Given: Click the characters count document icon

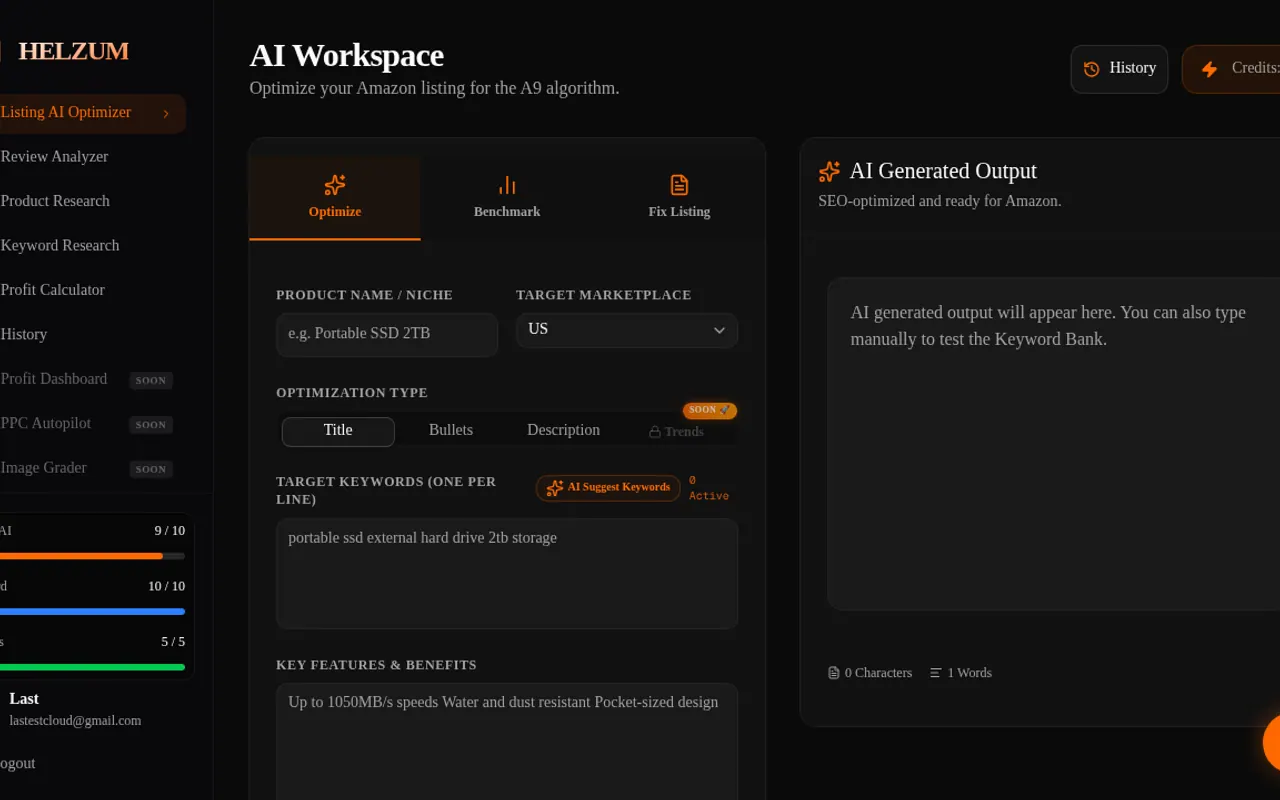Looking at the screenshot, I should [834, 673].
